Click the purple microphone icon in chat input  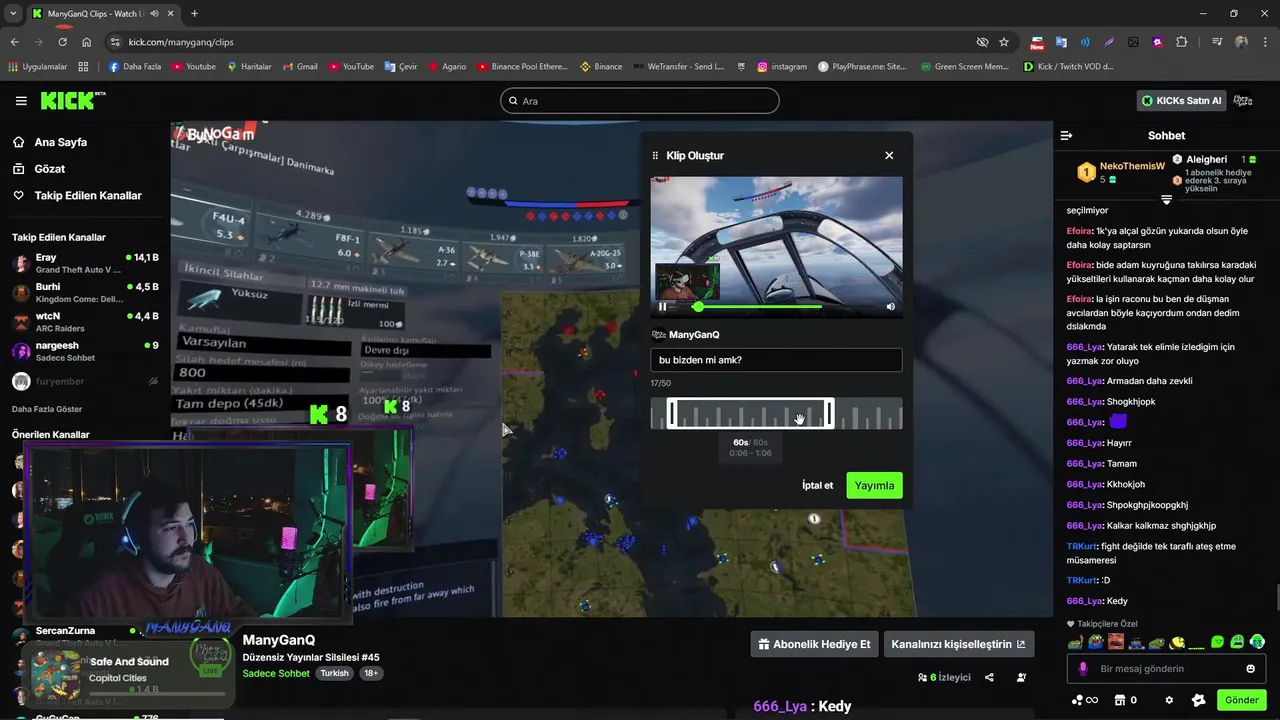1083,668
